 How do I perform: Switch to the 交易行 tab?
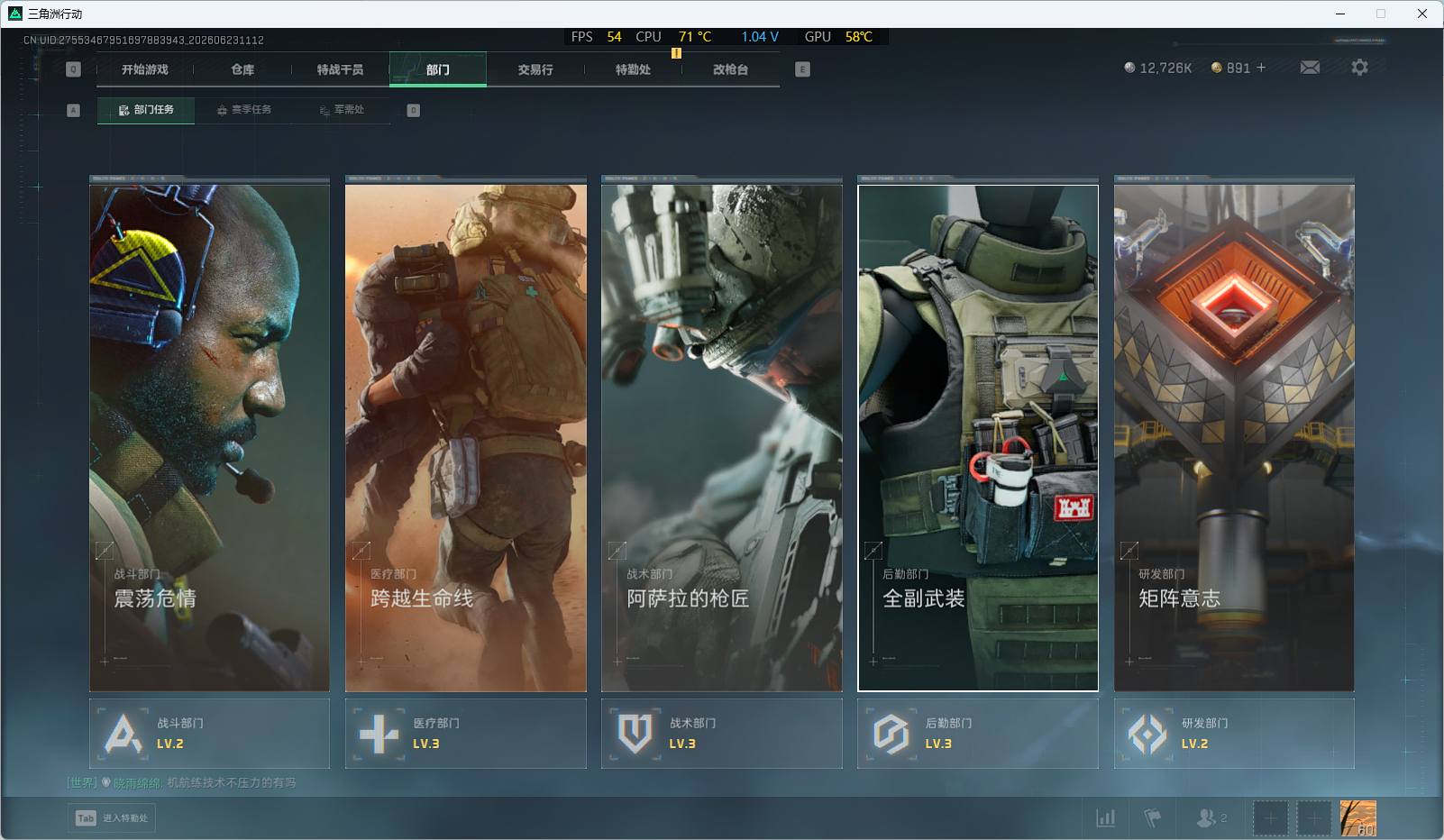[x=535, y=69]
